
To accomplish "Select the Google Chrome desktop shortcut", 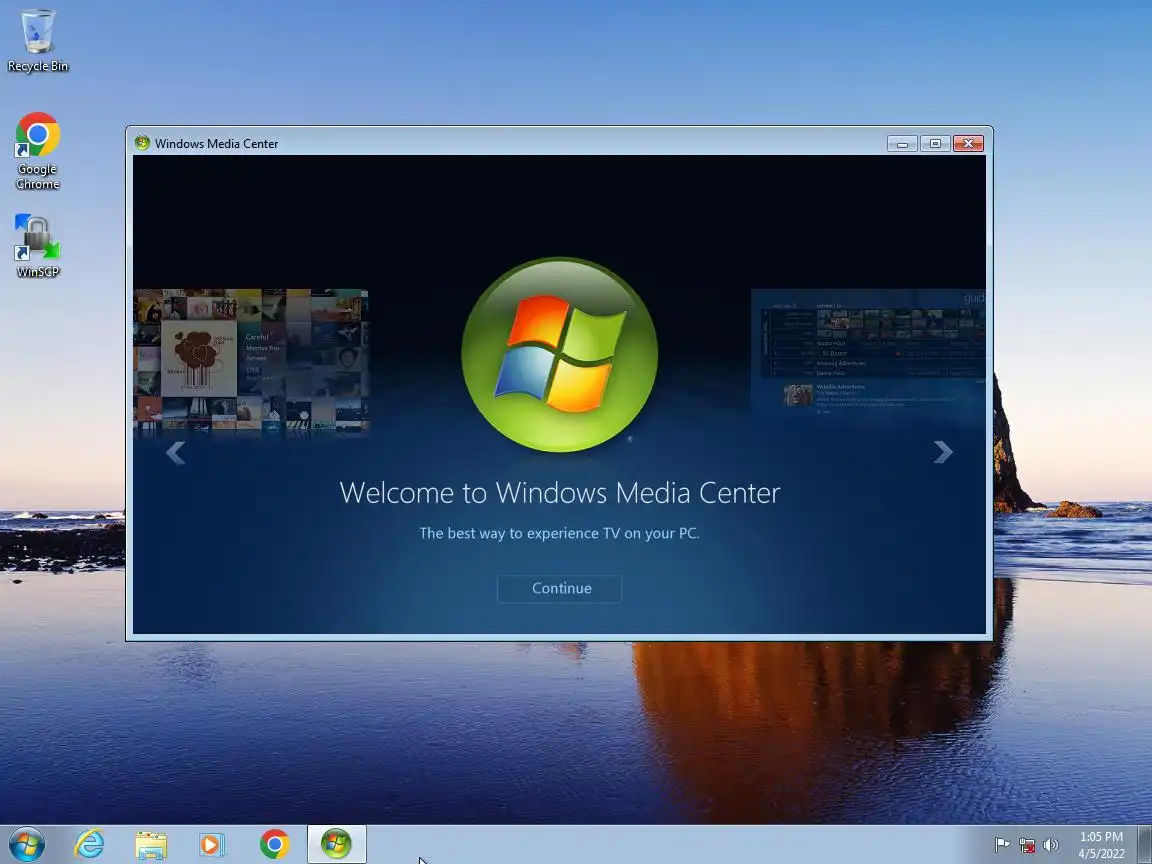I will click(x=37, y=151).
